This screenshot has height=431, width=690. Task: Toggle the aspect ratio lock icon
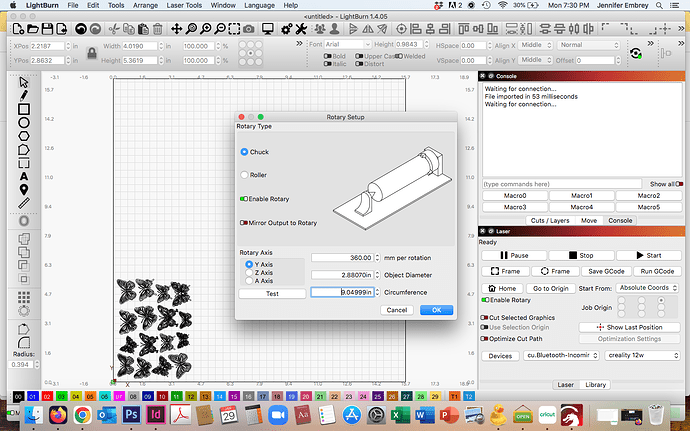(92, 53)
